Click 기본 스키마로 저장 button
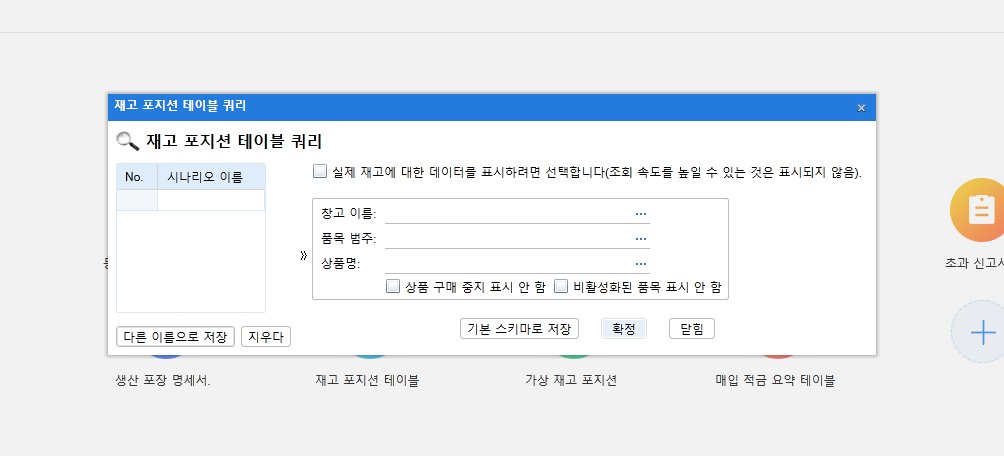This screenshot has height=456, width=1004. coord(519,329)
